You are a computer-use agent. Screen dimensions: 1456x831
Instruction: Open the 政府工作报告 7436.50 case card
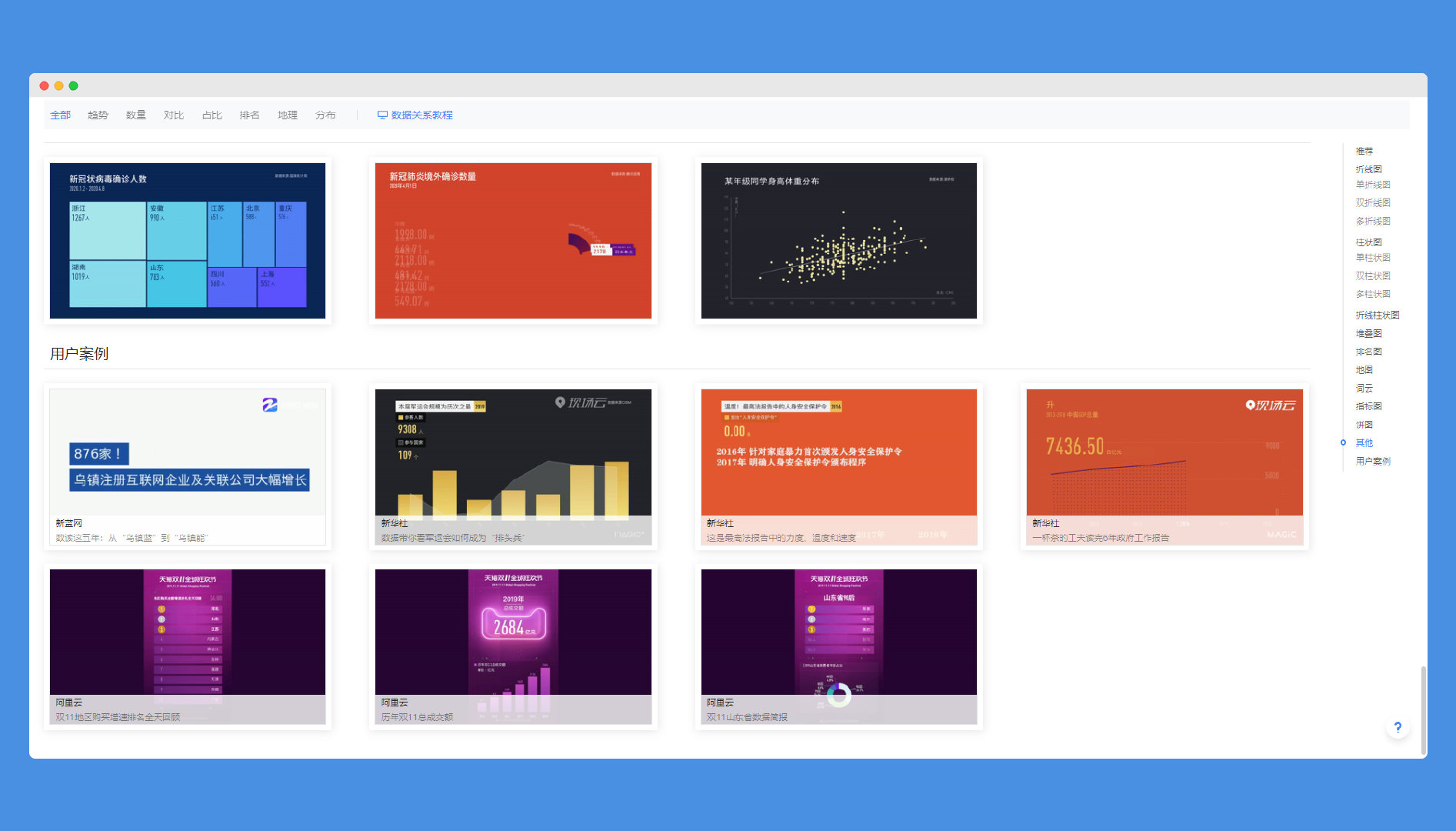coord(1164,467)
